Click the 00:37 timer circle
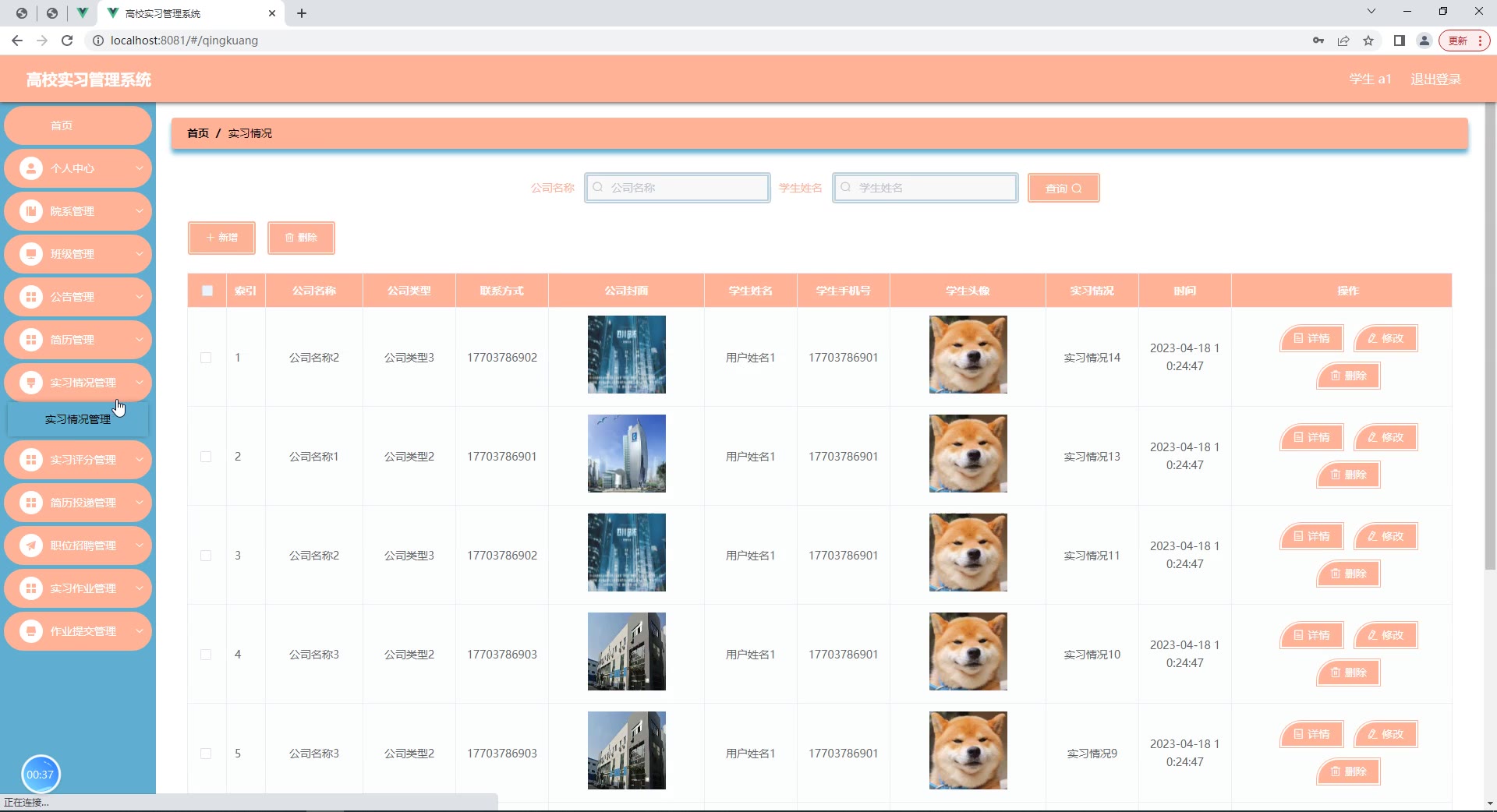 point(41,774)
